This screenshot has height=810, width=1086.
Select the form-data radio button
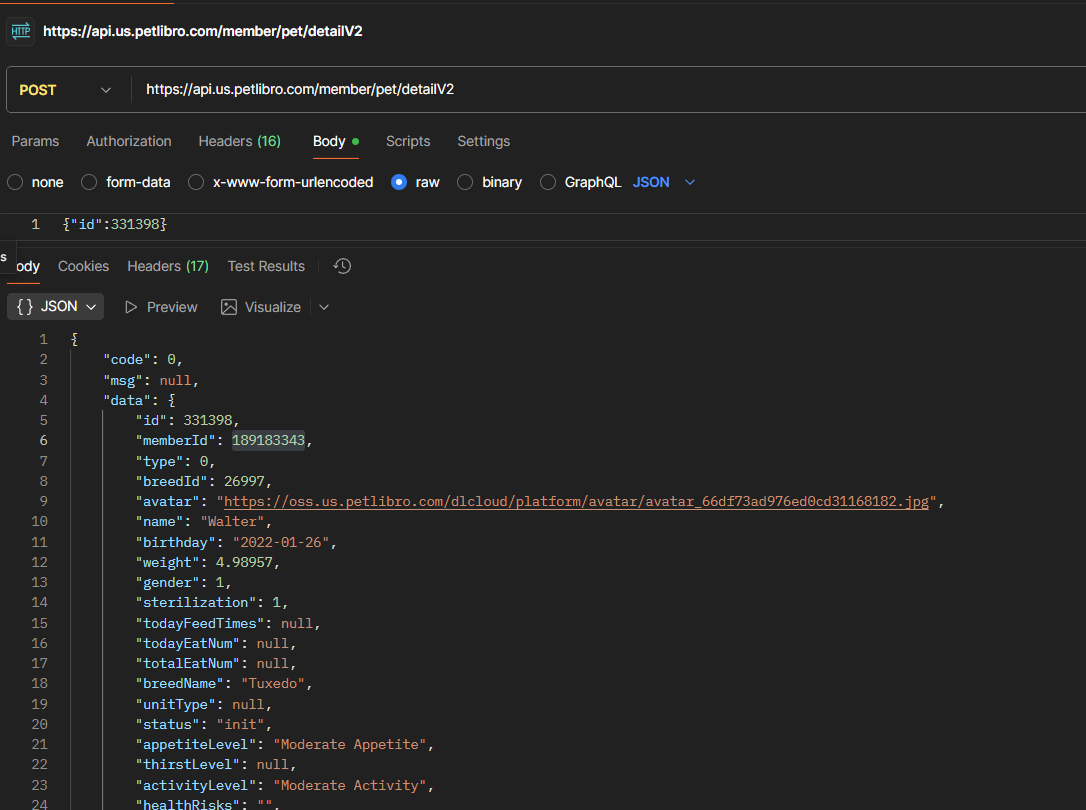click(x=89, y=182)
